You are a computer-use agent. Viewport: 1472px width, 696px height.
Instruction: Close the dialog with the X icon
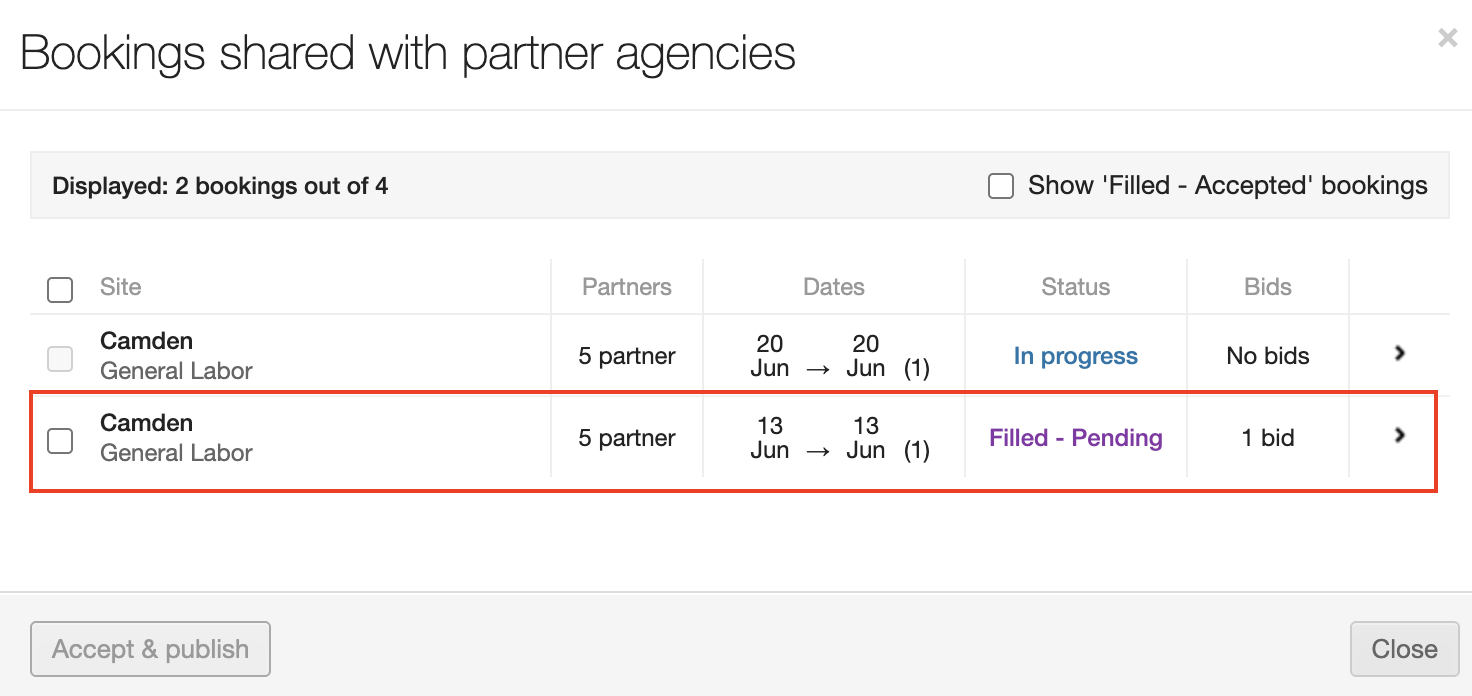point(1447,38)
